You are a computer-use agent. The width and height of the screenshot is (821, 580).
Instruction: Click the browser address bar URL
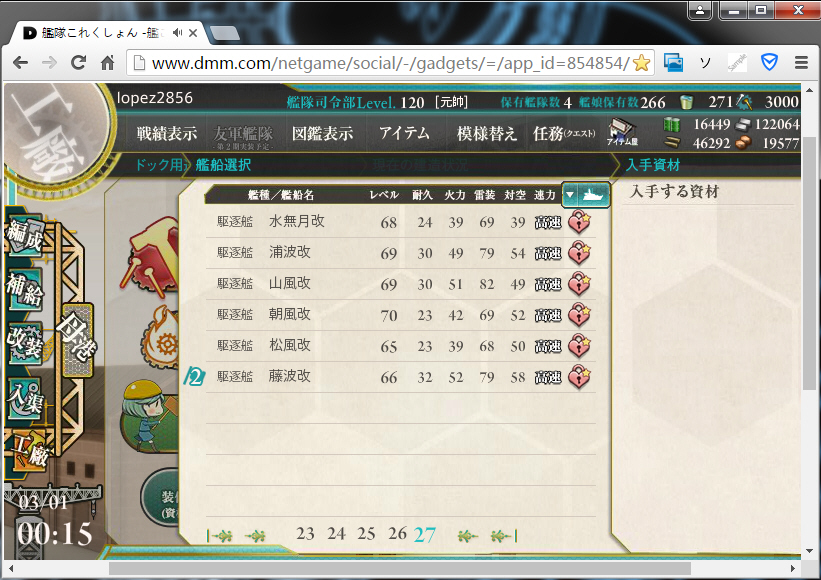coord(390,63)
